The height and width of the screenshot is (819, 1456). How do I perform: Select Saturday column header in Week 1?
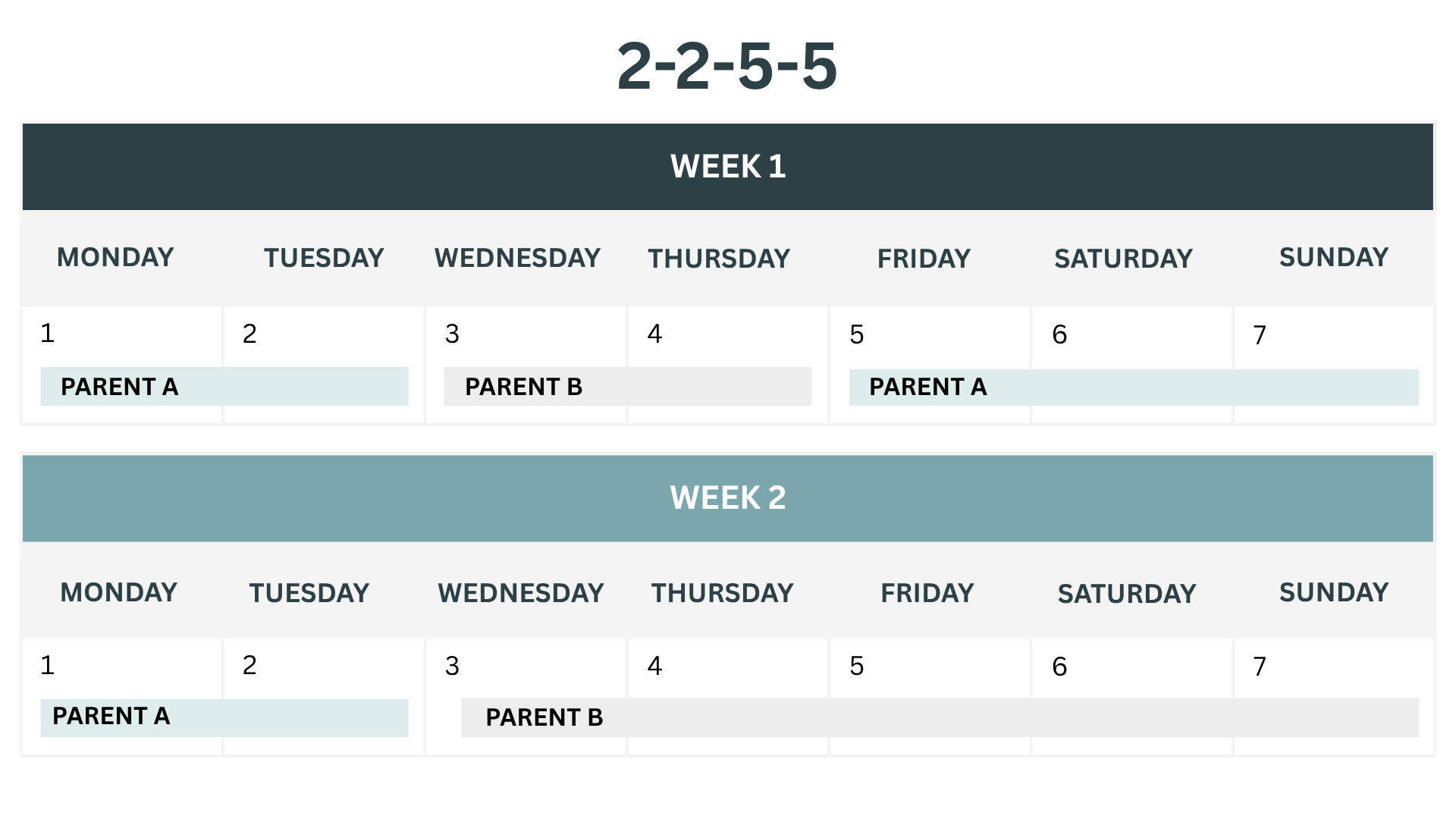click(1123, 259)
